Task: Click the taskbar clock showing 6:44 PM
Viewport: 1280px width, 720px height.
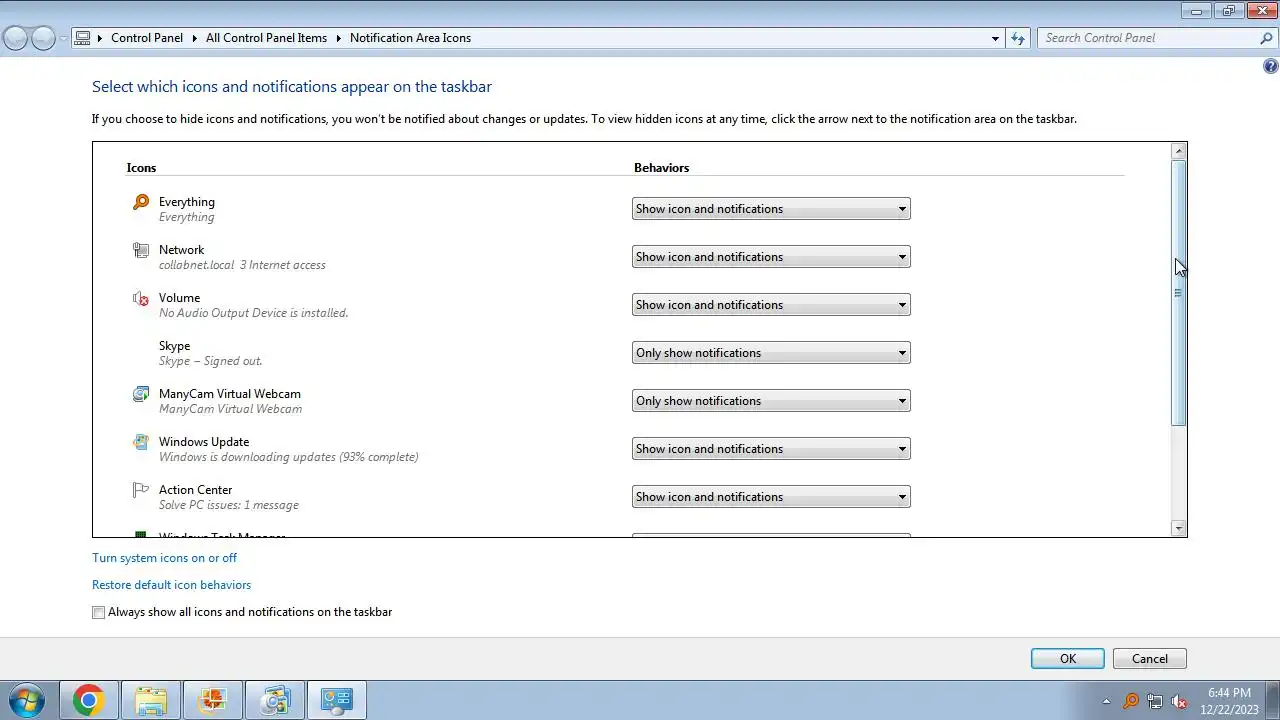Action: pos(1229,700)
